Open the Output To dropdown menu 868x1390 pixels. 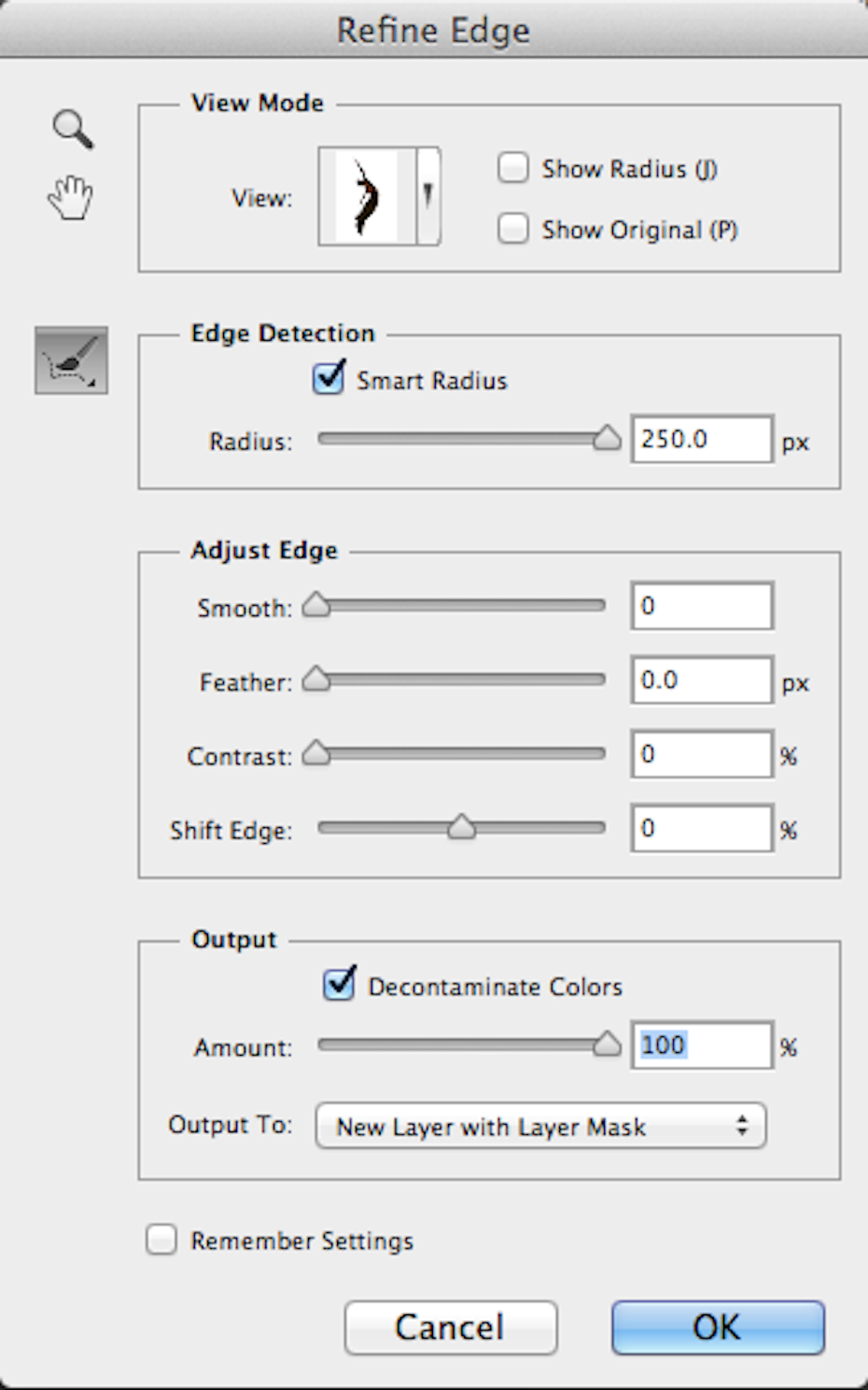point(540,1126)
